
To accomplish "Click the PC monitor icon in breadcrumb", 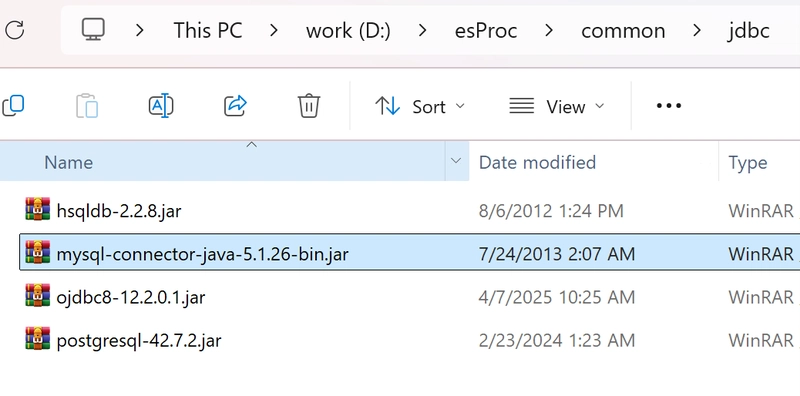I will (93, 30).
